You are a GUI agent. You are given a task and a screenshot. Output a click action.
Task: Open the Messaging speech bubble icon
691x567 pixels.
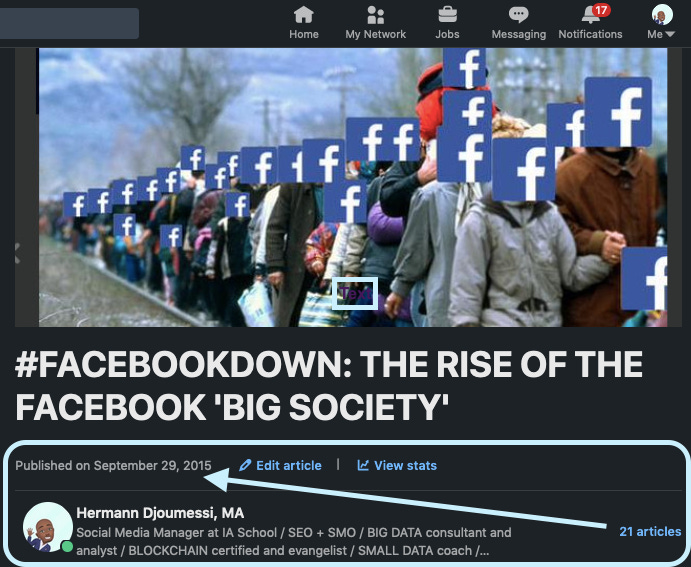click(x=519, y=15)
